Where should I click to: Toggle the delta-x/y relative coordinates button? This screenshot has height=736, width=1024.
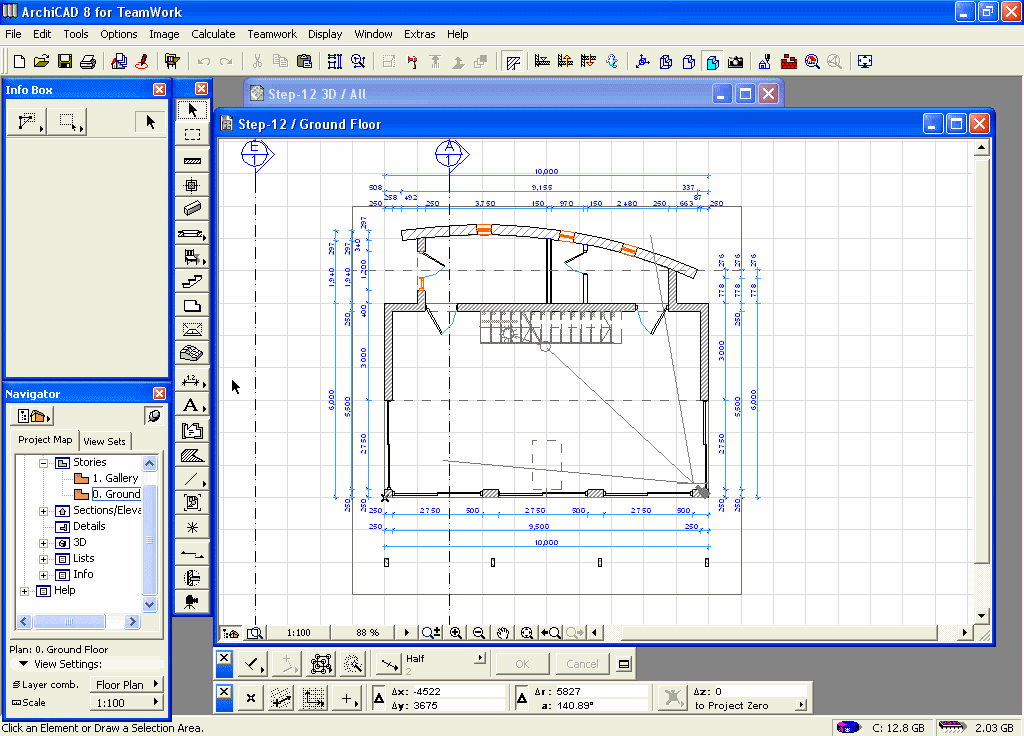379,697
